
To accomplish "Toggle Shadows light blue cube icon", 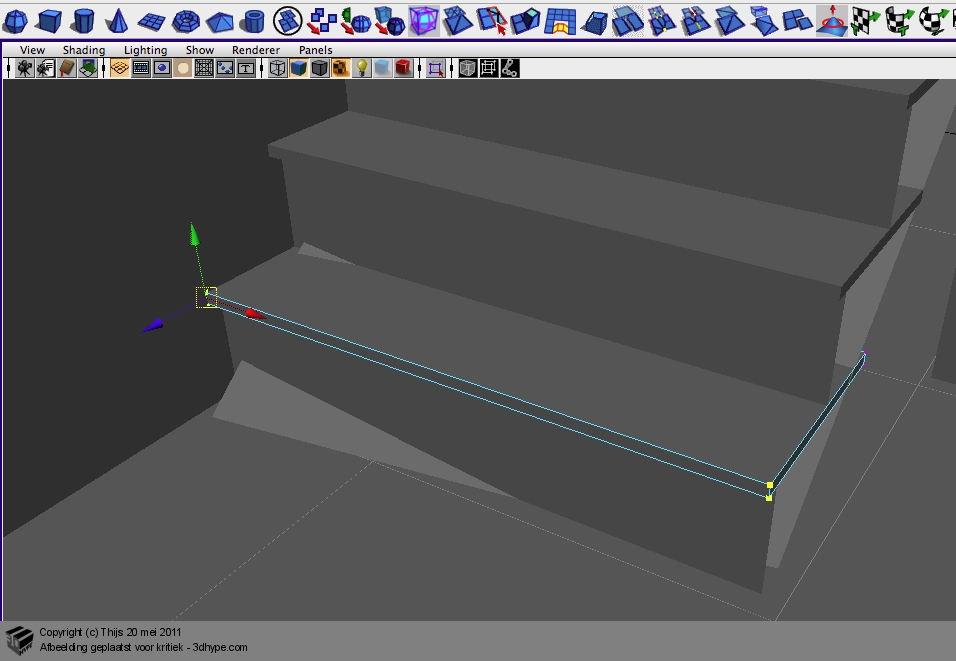I will (x=382, y=68).
